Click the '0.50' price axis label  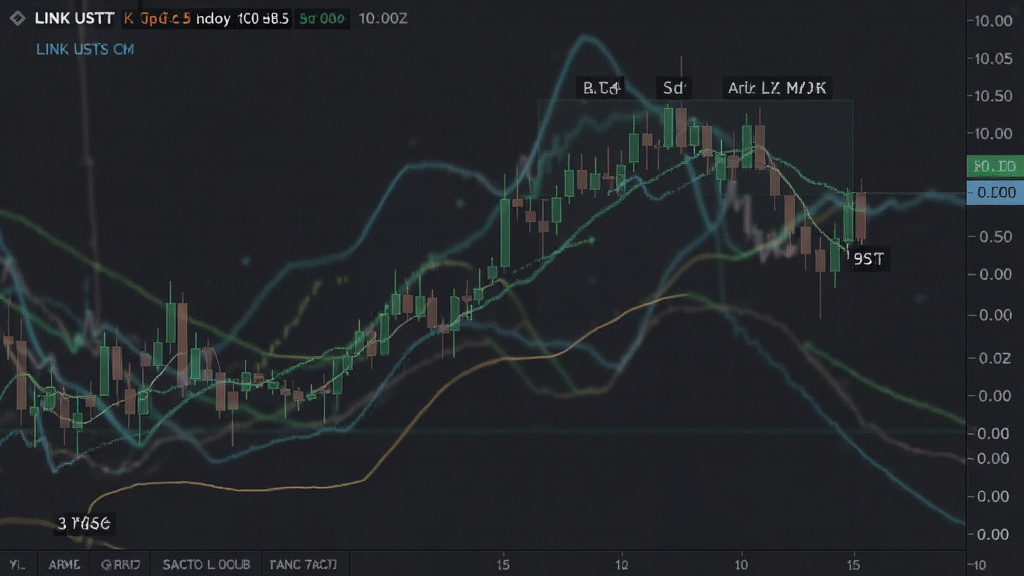[995, 236]
